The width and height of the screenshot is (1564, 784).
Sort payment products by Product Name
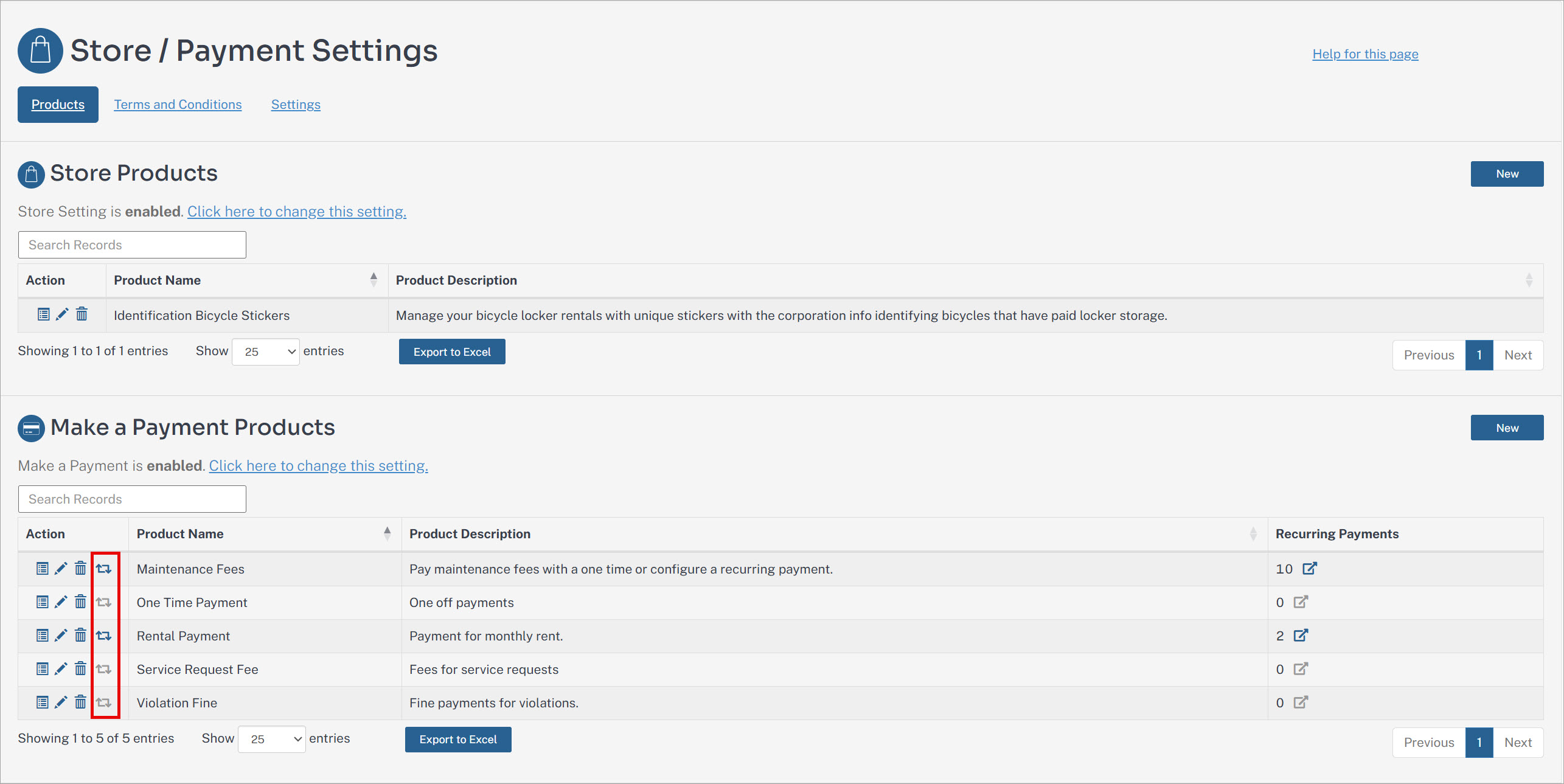coord(265,534)
